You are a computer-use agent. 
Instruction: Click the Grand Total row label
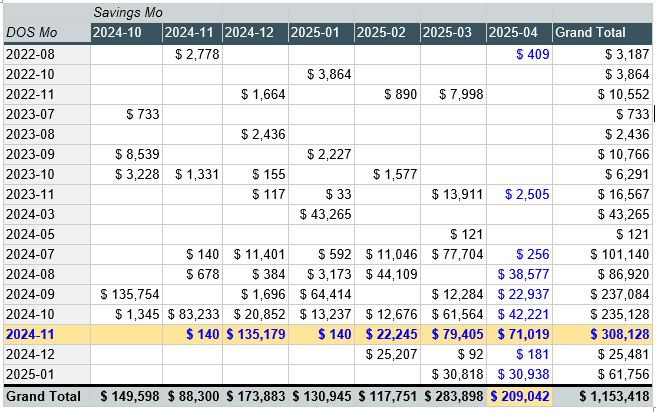pyautogui.click(x=45, y=396)
